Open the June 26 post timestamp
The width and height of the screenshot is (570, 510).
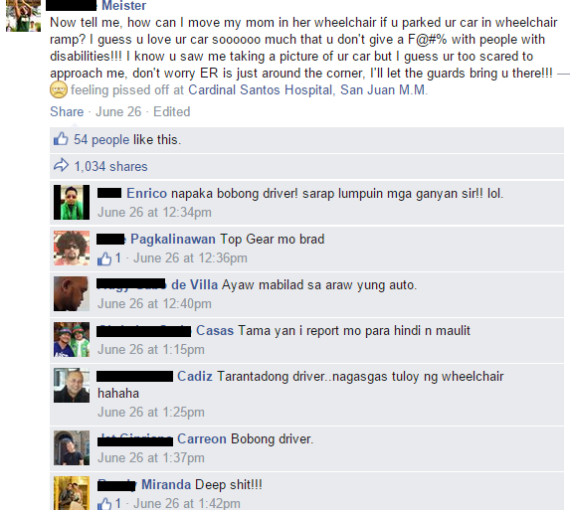pyautogui.click(x=119, y=112)
